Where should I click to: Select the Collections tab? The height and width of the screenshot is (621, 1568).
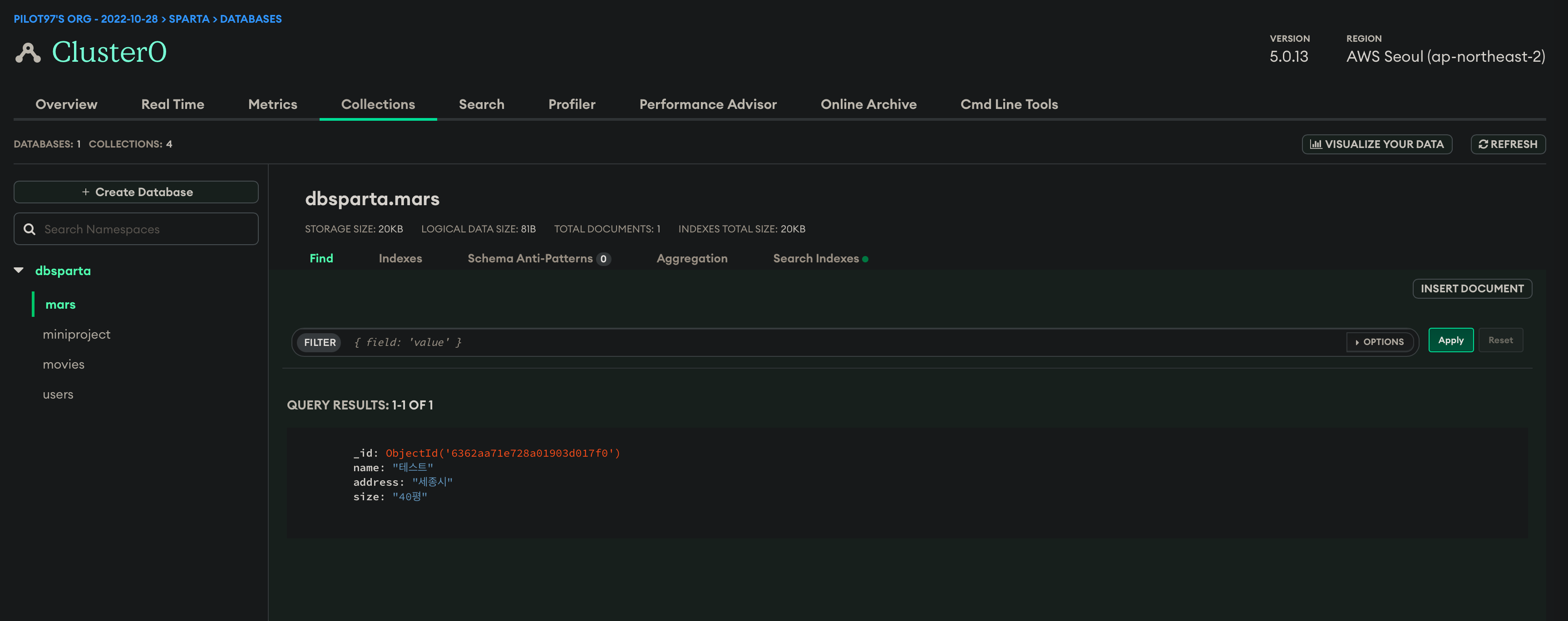(x=378, y=104)
